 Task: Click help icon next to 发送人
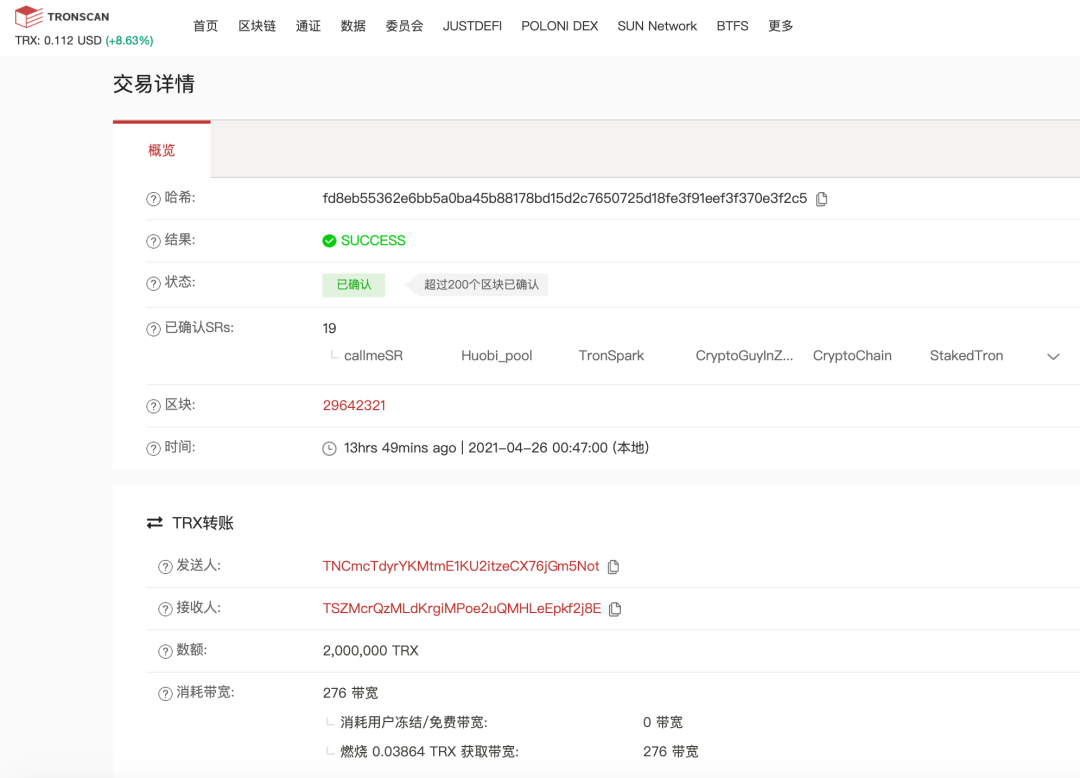click(x=165, y=567)
